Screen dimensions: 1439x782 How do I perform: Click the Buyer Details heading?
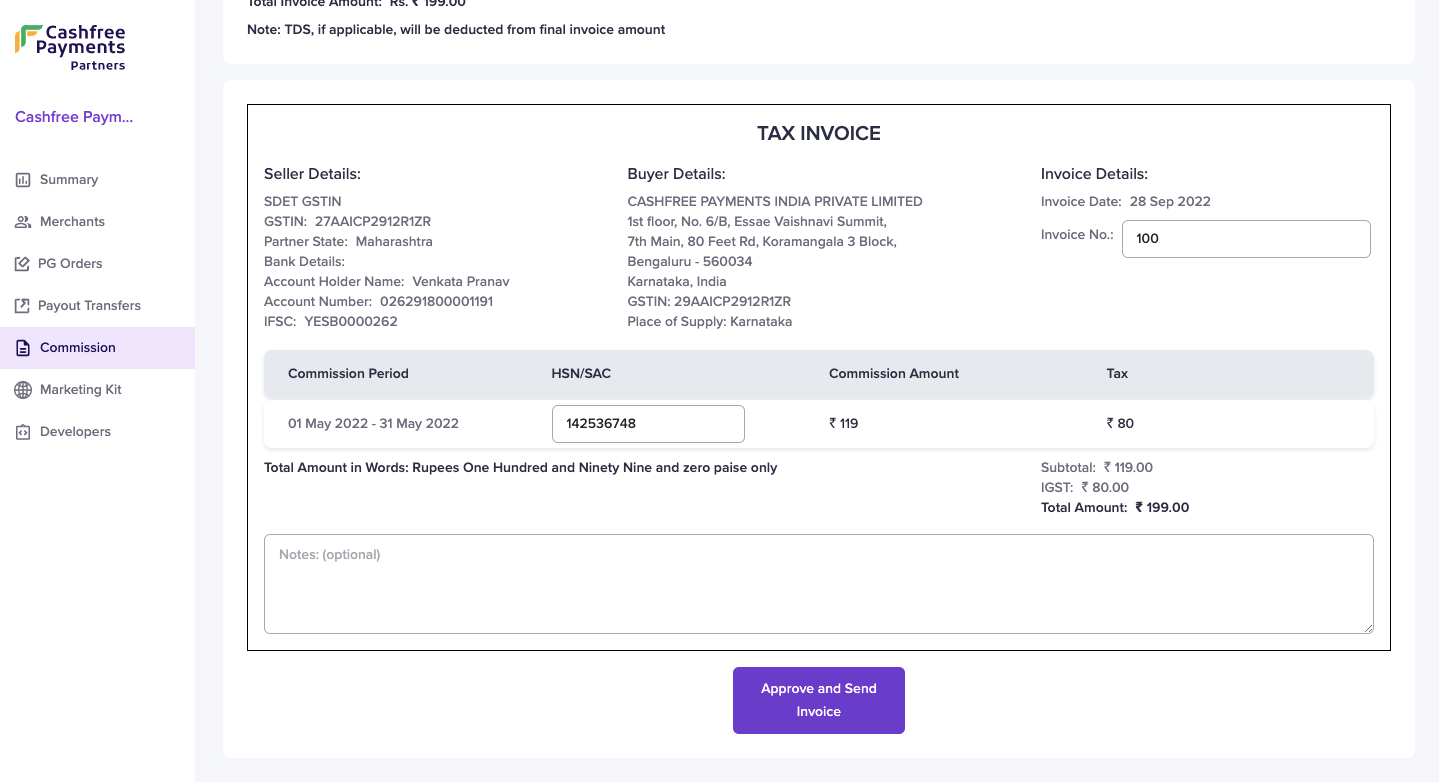click(x=676, y=174)
